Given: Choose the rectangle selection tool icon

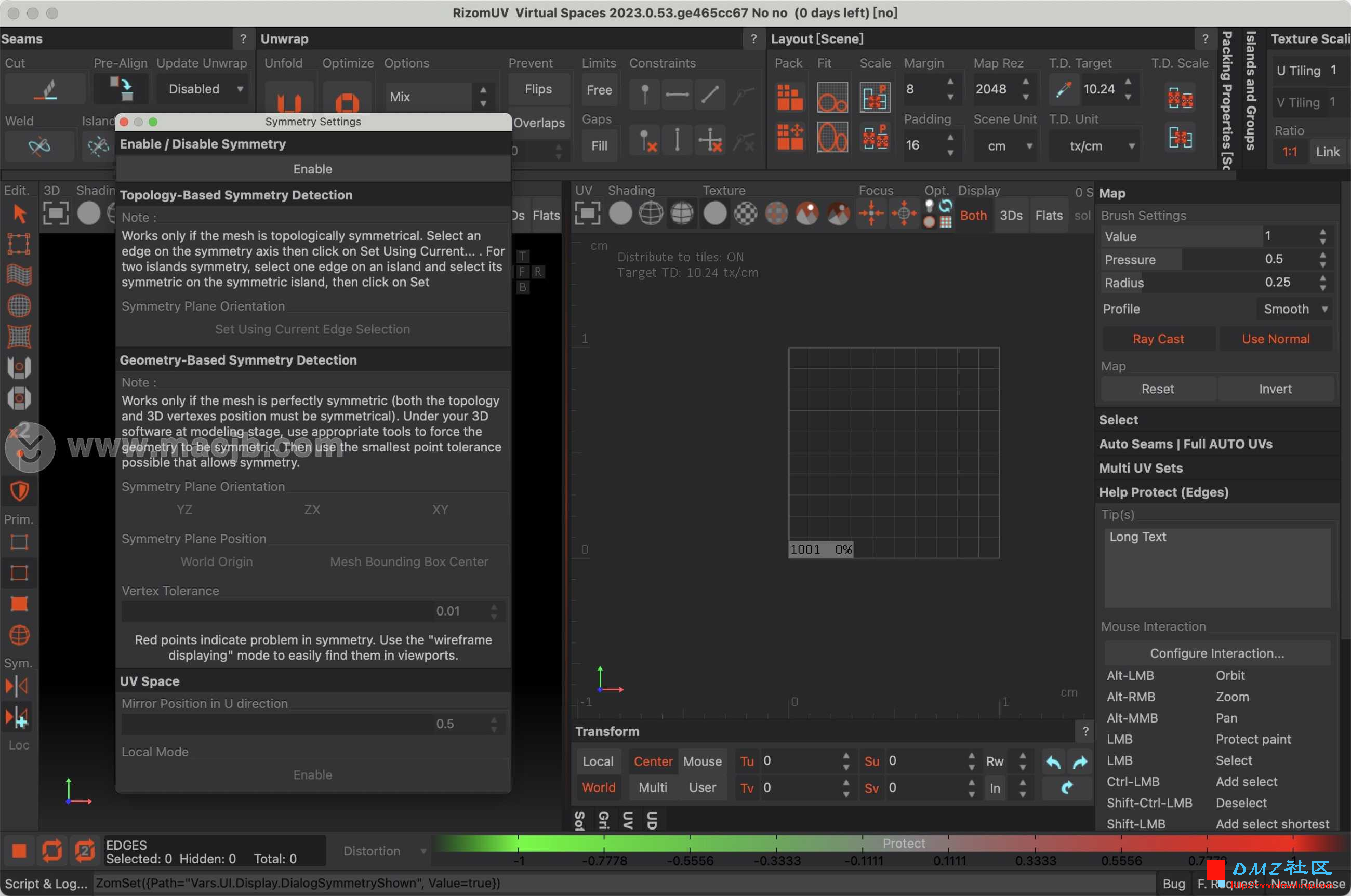Looking at the screenshot, I should (x=19, y=244).
